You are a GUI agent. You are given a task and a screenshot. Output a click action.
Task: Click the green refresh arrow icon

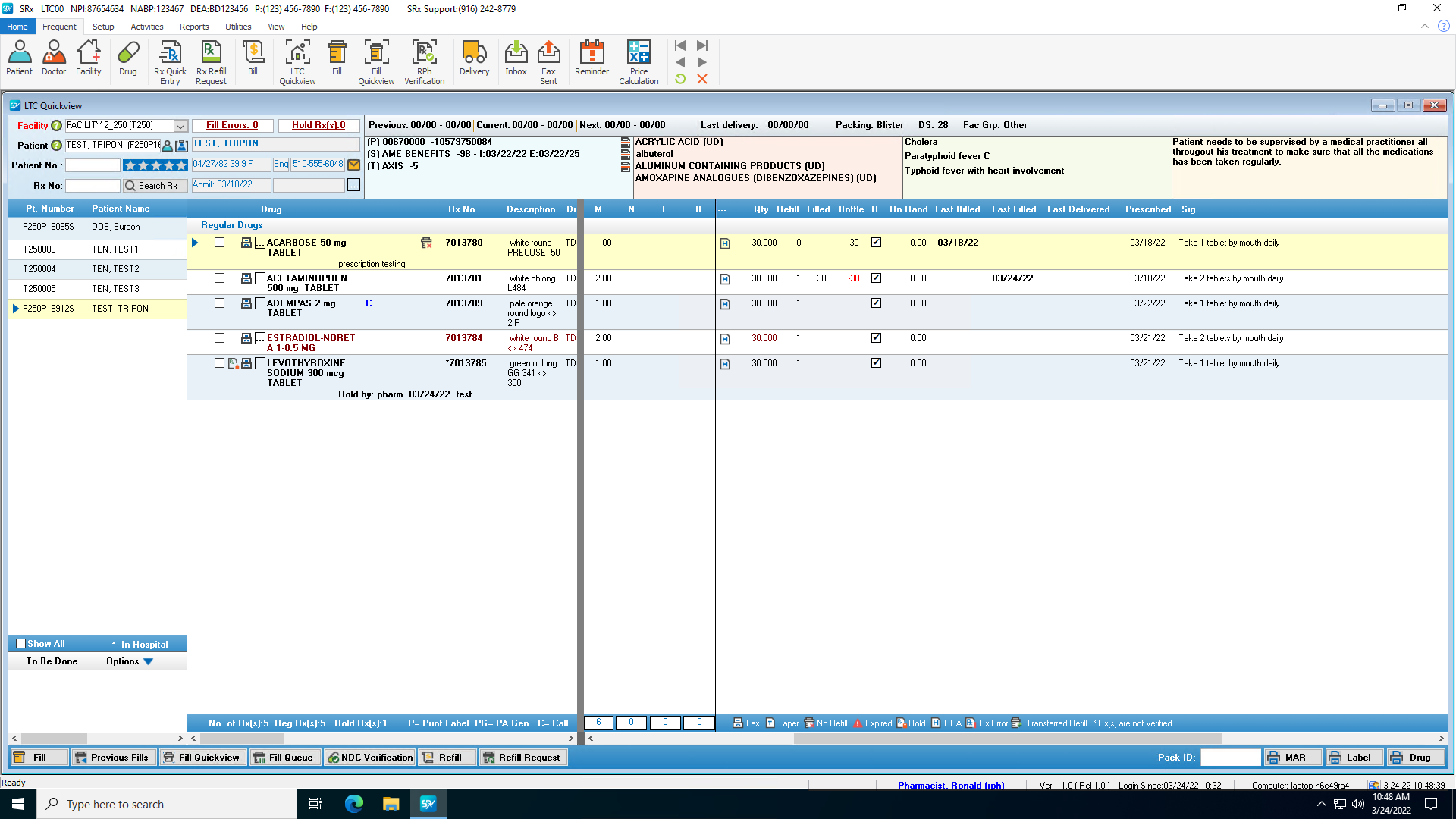[680, 79]
